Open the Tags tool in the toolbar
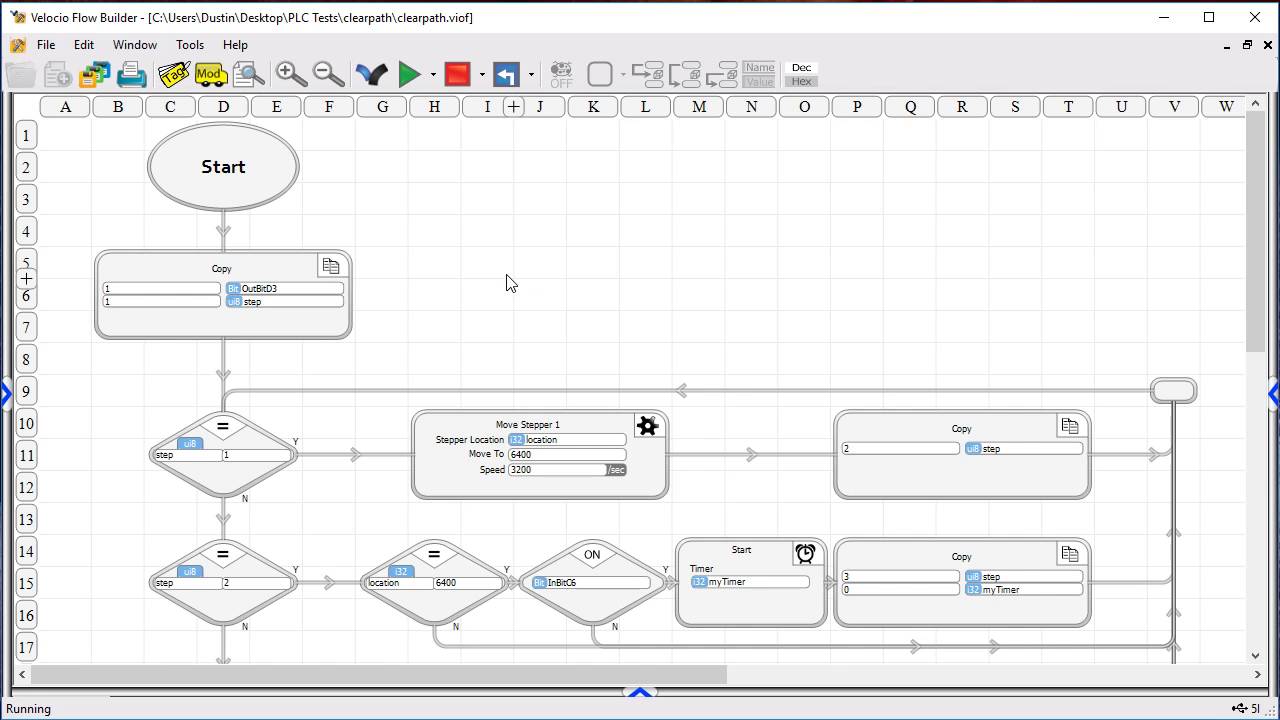This screenshot has width=1280, height=720. tap(173, 74)
